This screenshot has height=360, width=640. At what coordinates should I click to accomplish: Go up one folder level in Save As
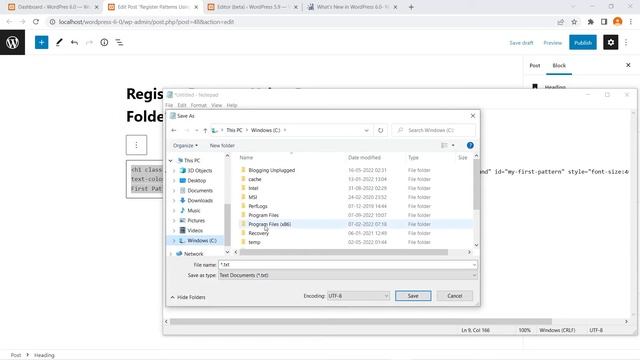pyautogui.click(x=205, y=130)
